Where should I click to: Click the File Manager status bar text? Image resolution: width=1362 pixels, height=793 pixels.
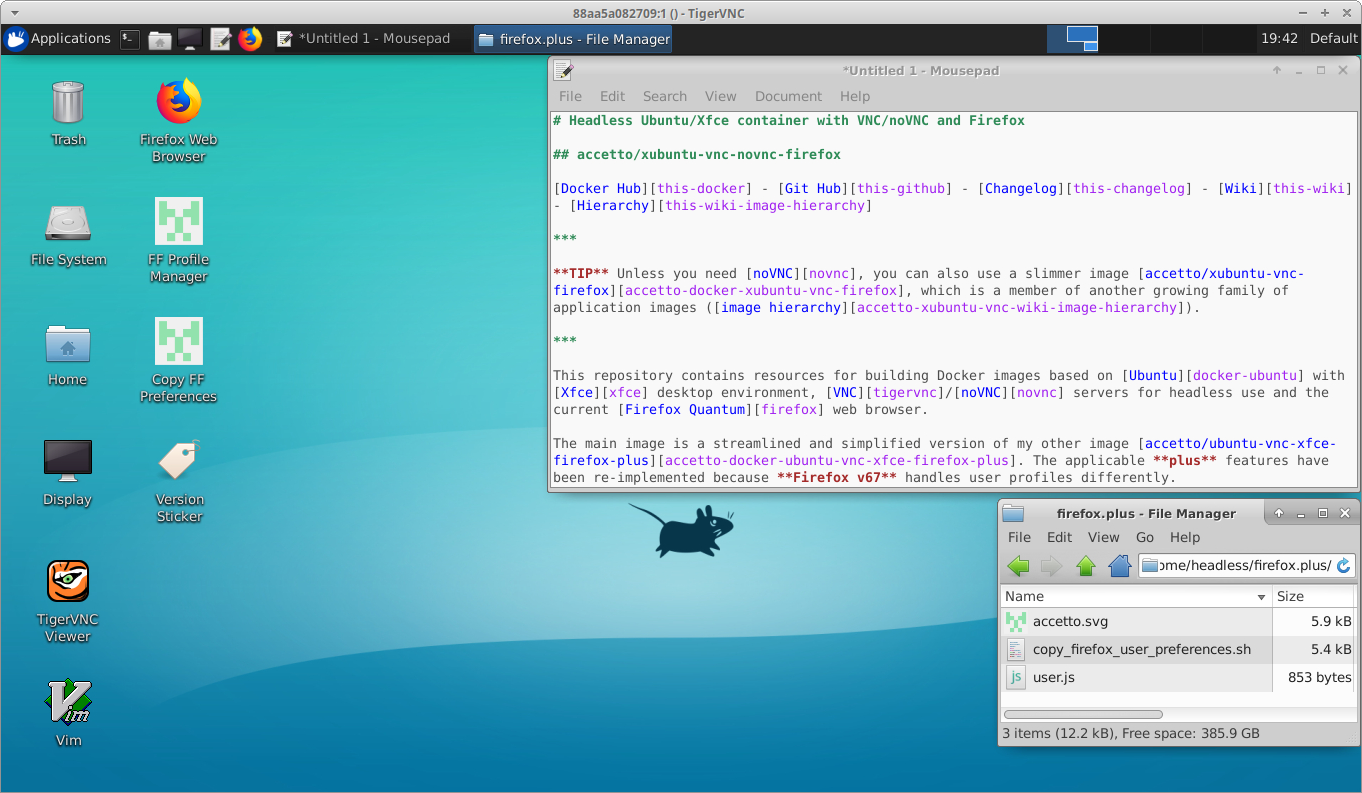[x=1131, y=733]
